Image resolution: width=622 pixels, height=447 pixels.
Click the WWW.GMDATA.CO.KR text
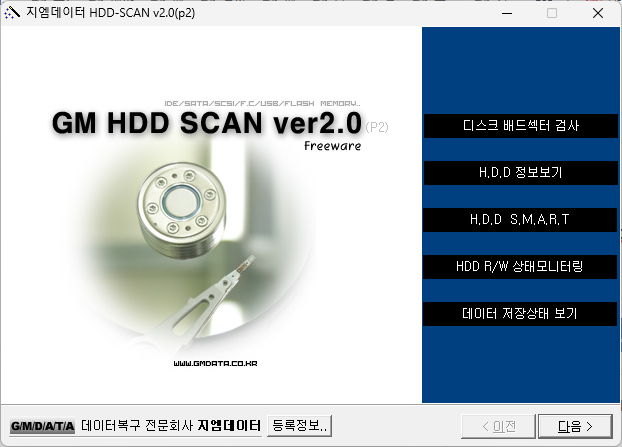[x=215, y=363]
